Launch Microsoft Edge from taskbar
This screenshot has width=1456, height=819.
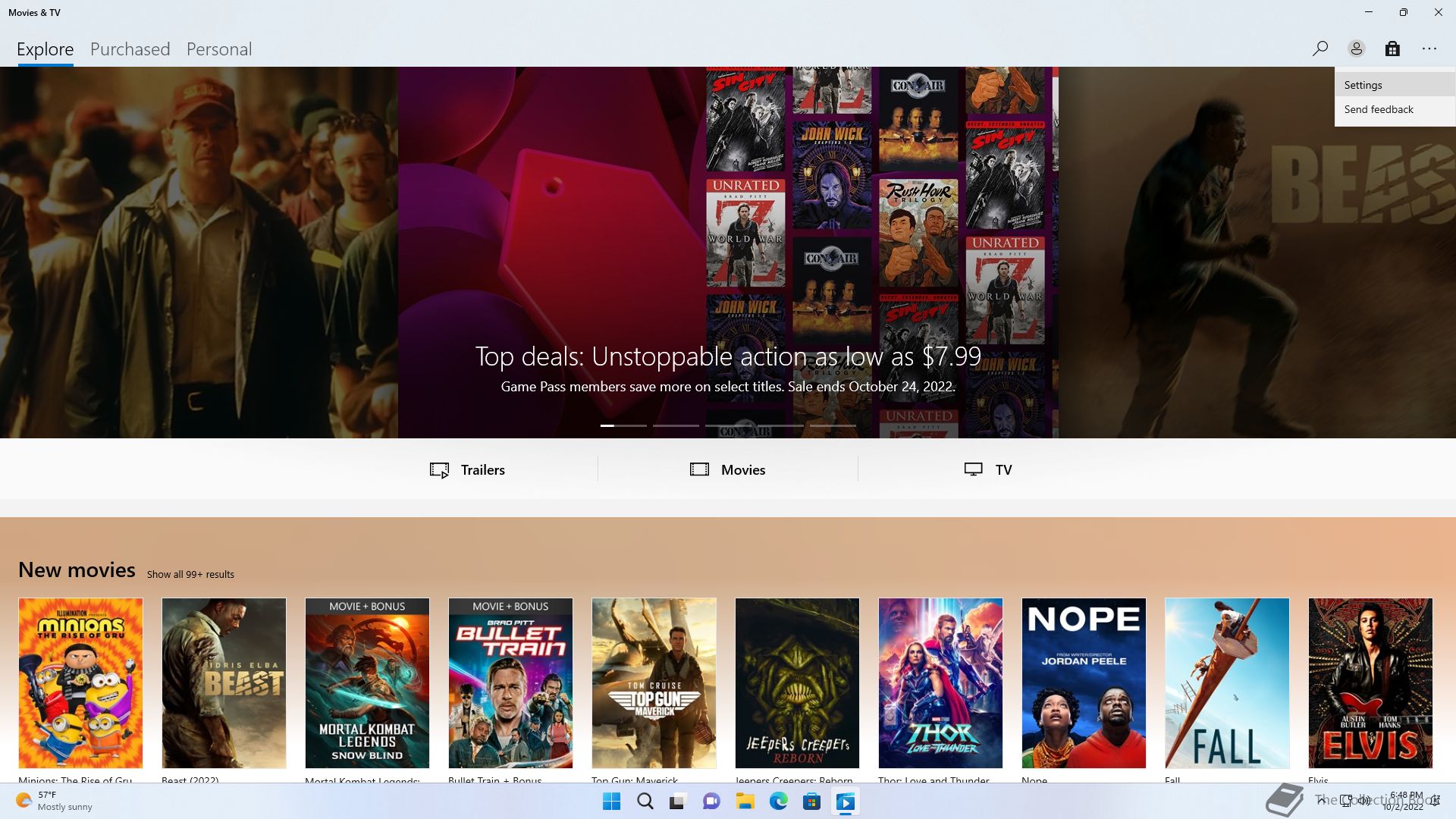779,802
